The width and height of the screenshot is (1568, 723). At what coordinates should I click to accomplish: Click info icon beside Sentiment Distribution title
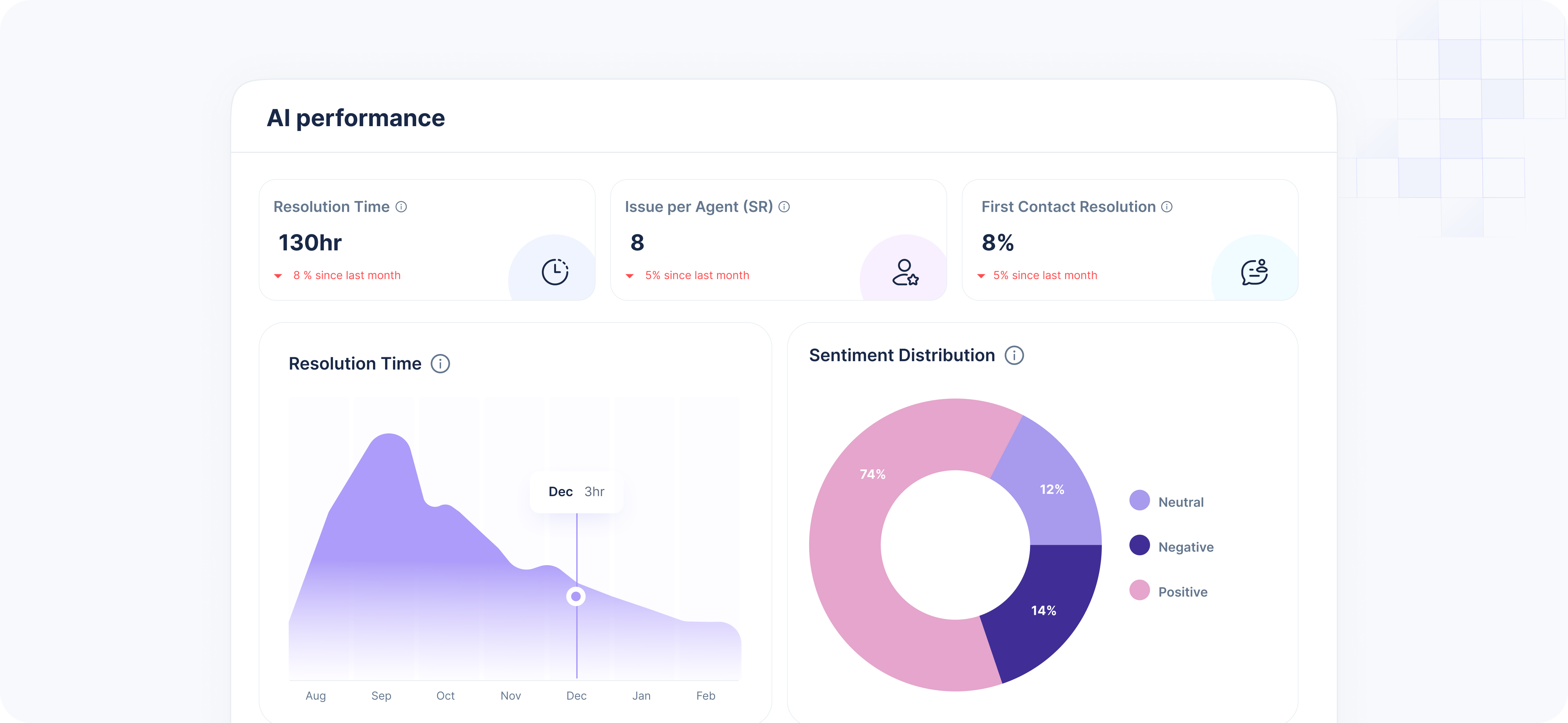1013,355
